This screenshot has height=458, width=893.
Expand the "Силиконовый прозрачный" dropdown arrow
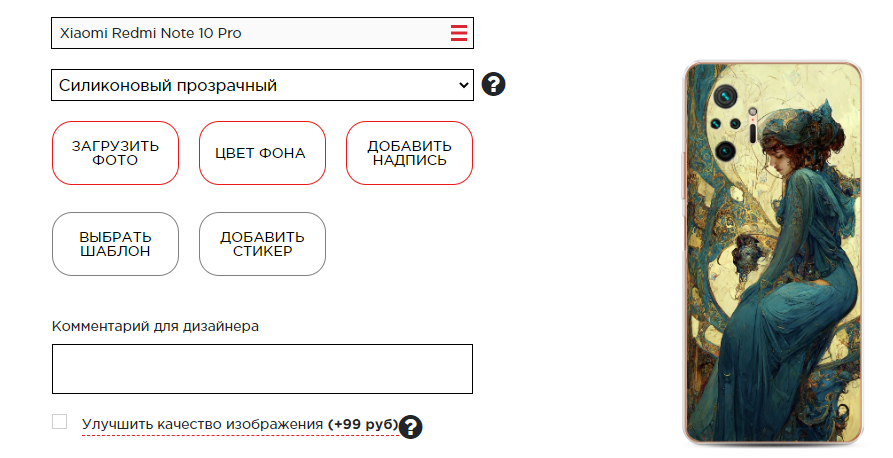[x=462, y=85]
